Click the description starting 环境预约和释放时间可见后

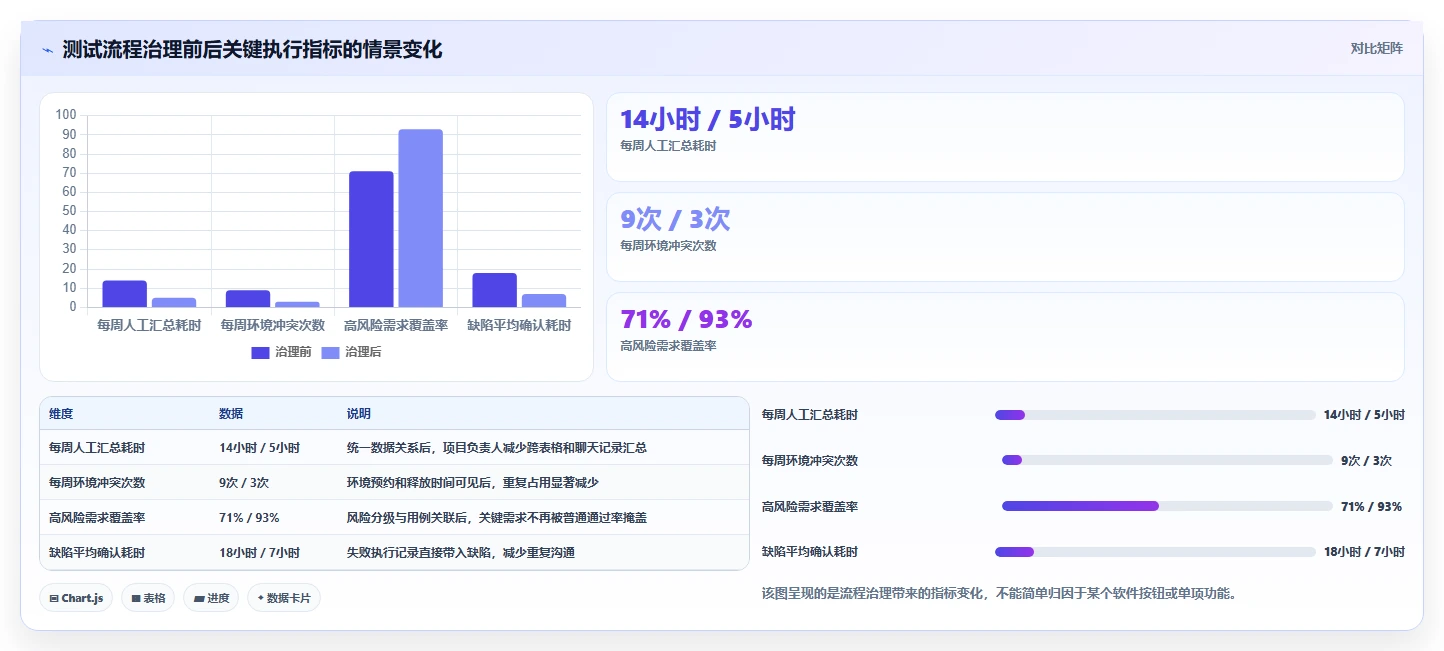click(x=473, y=482)
